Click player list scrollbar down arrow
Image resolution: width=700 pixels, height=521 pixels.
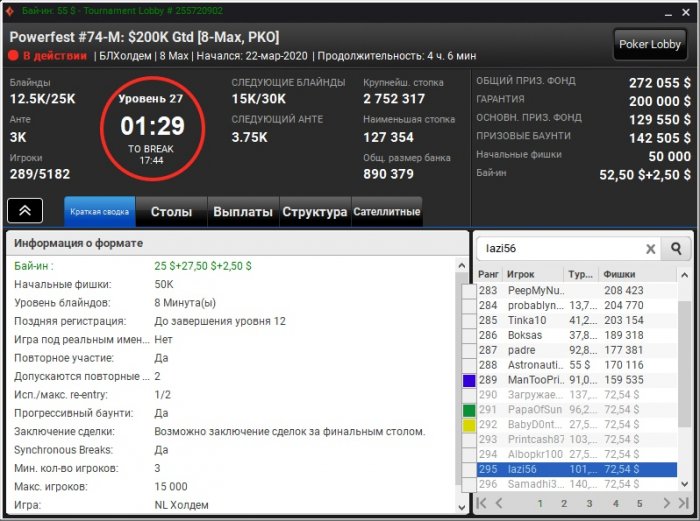click(684, 484)
